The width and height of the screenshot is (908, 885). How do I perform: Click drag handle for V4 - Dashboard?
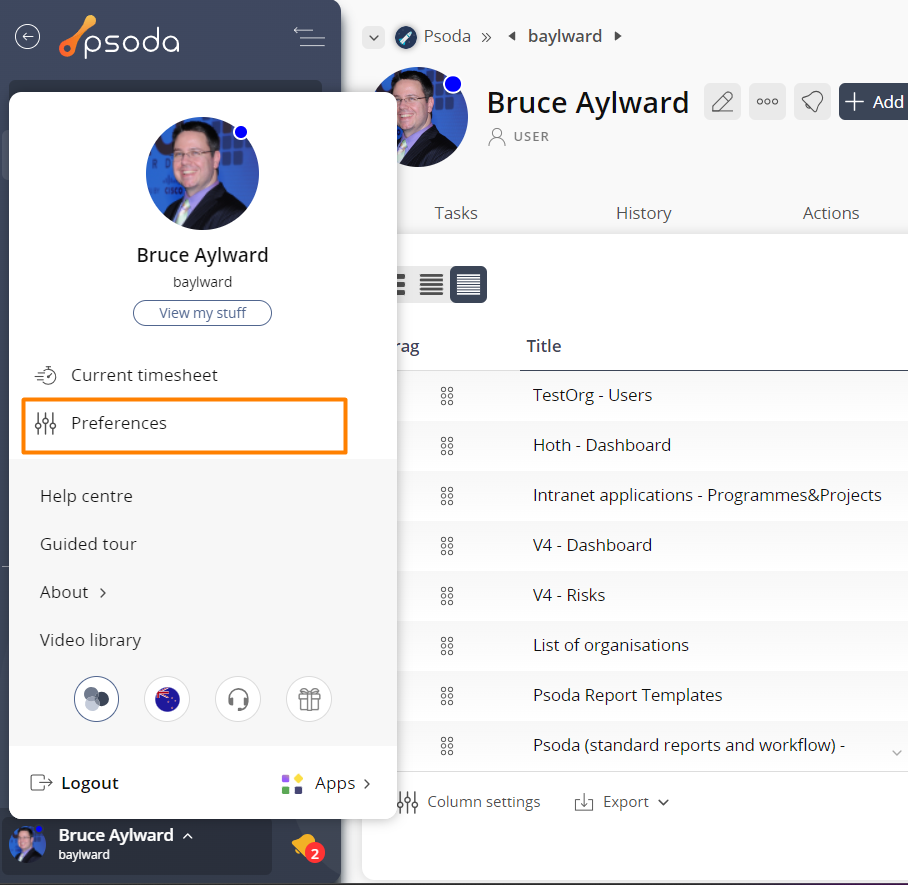click(446, 546)
